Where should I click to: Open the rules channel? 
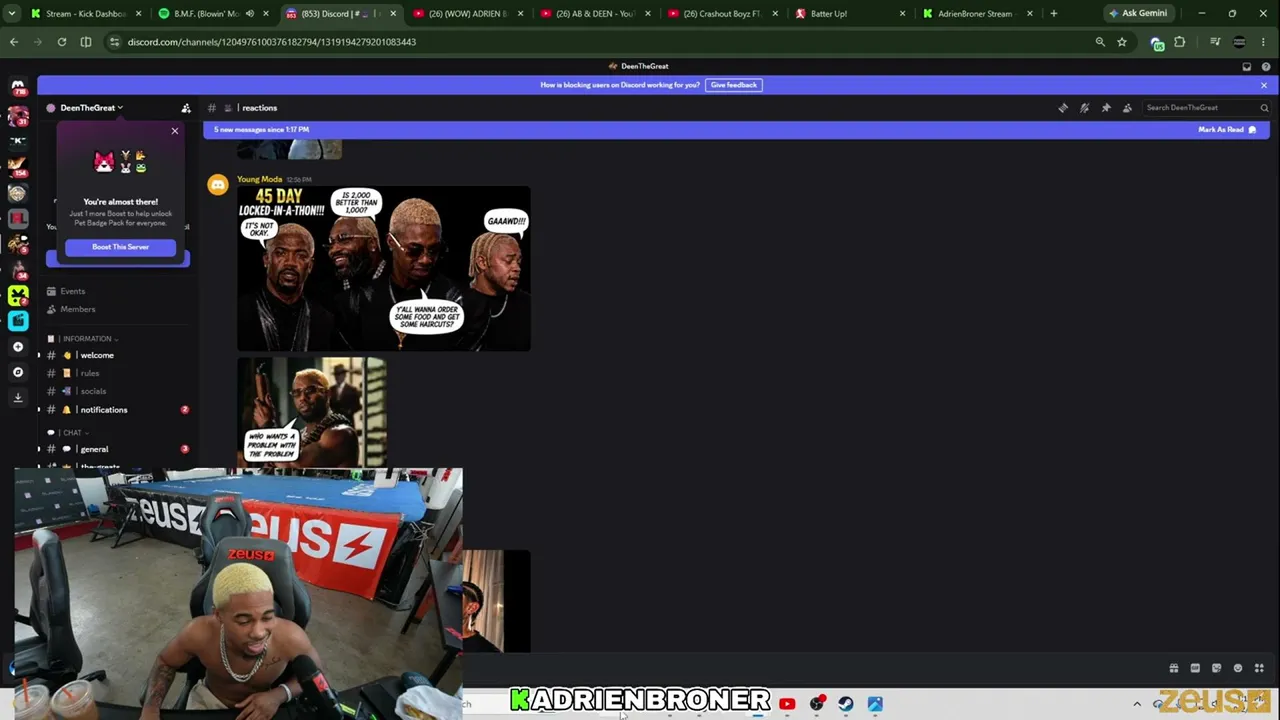118,373
